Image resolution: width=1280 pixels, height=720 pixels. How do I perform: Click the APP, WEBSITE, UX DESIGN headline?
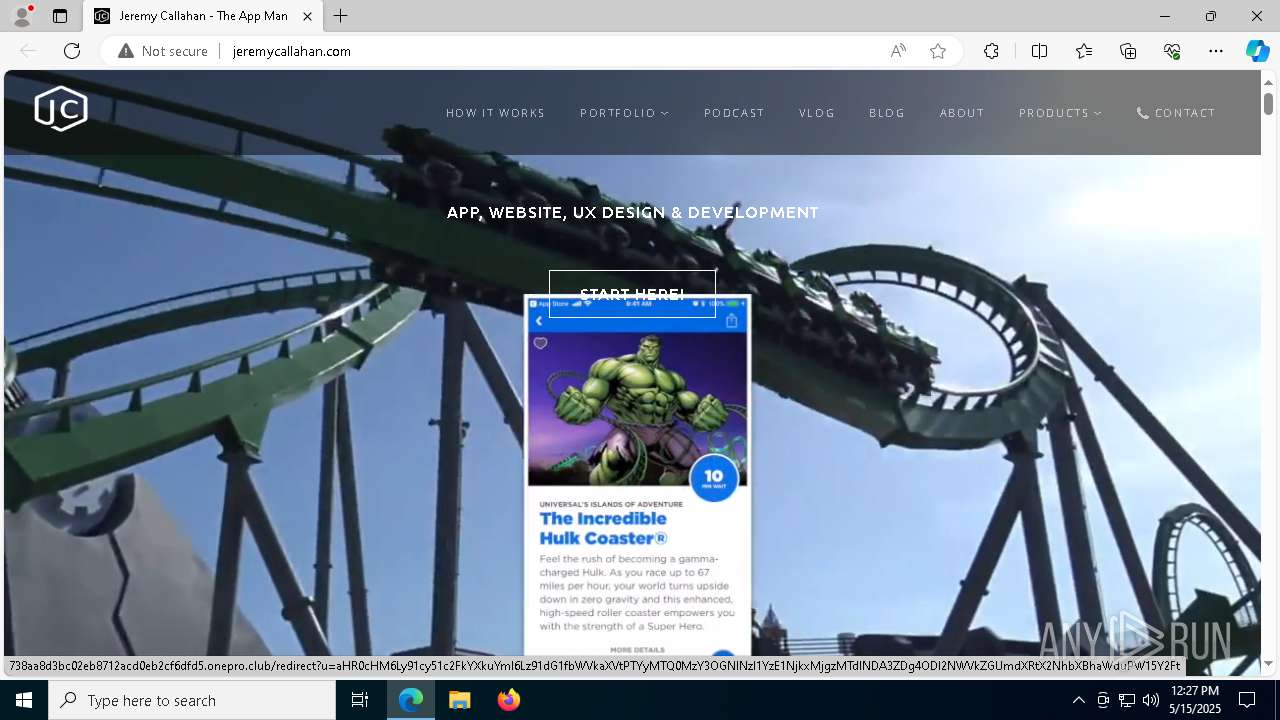coord(633,213)
